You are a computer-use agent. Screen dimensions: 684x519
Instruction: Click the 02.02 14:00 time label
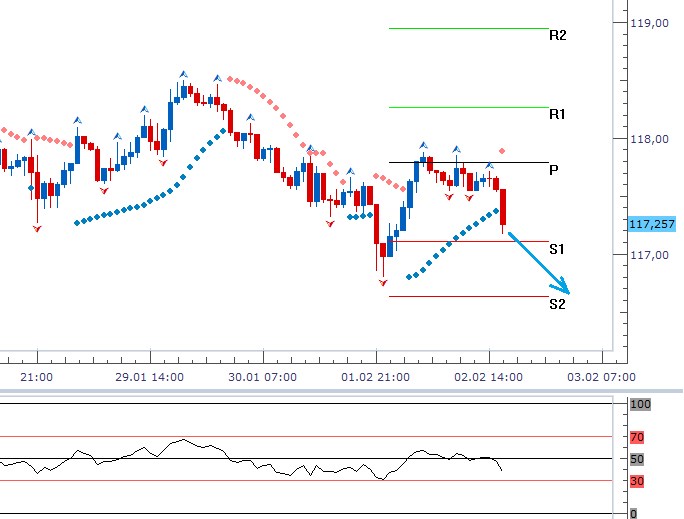tap(489, 378)
